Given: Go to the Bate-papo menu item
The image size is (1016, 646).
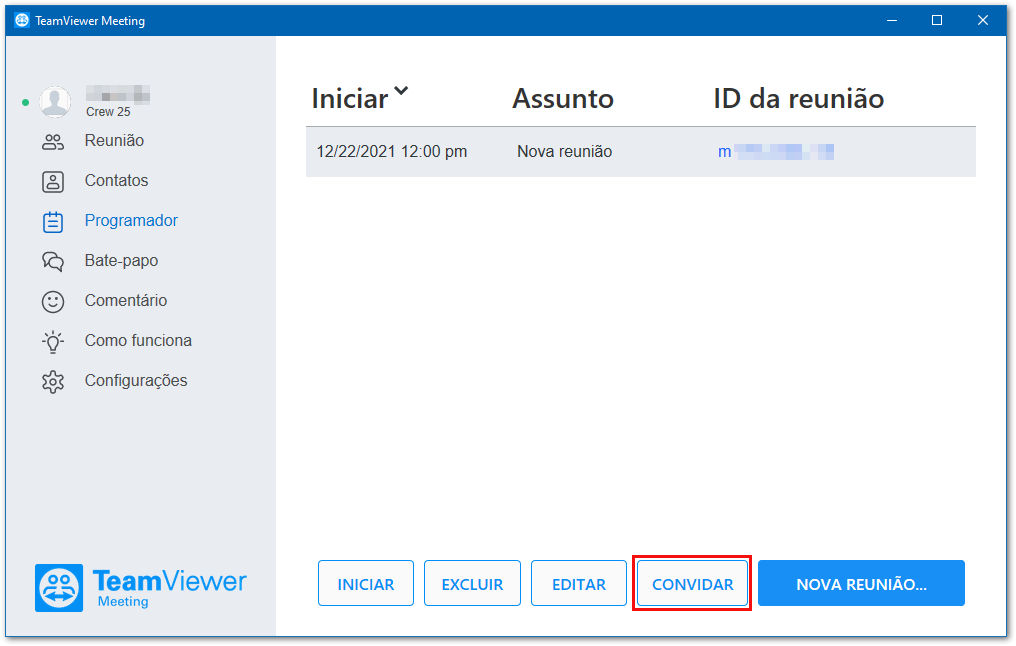Looking at the screenshot, I should [x=121, y=260].
